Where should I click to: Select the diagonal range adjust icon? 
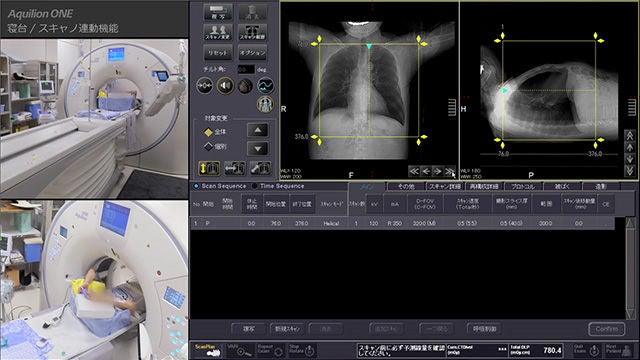point(260,168)
